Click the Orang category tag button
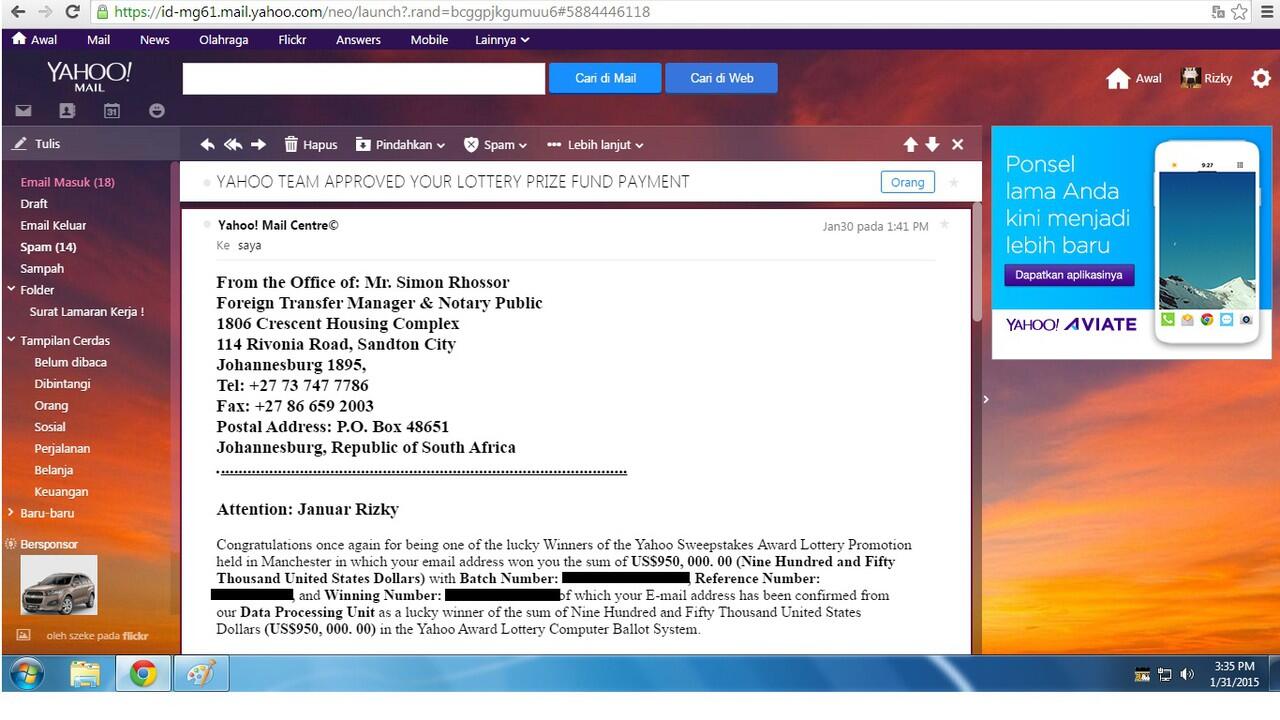This screenshot has height=720, width=1280. pos(907,183)
